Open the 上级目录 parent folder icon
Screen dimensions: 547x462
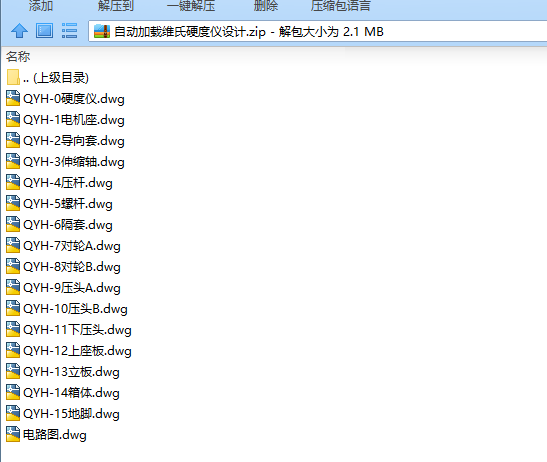[13, 77]
